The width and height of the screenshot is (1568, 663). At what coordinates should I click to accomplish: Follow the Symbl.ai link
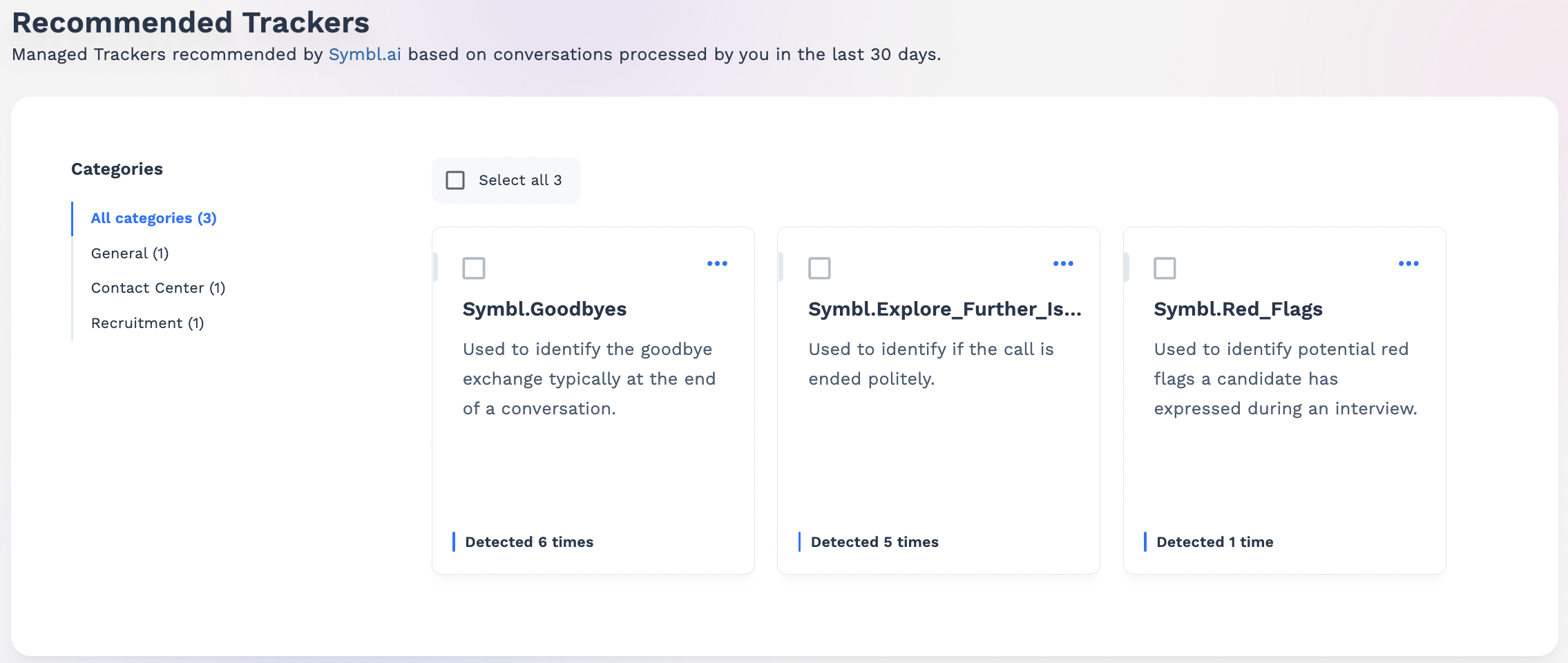(x=365, y=55)
